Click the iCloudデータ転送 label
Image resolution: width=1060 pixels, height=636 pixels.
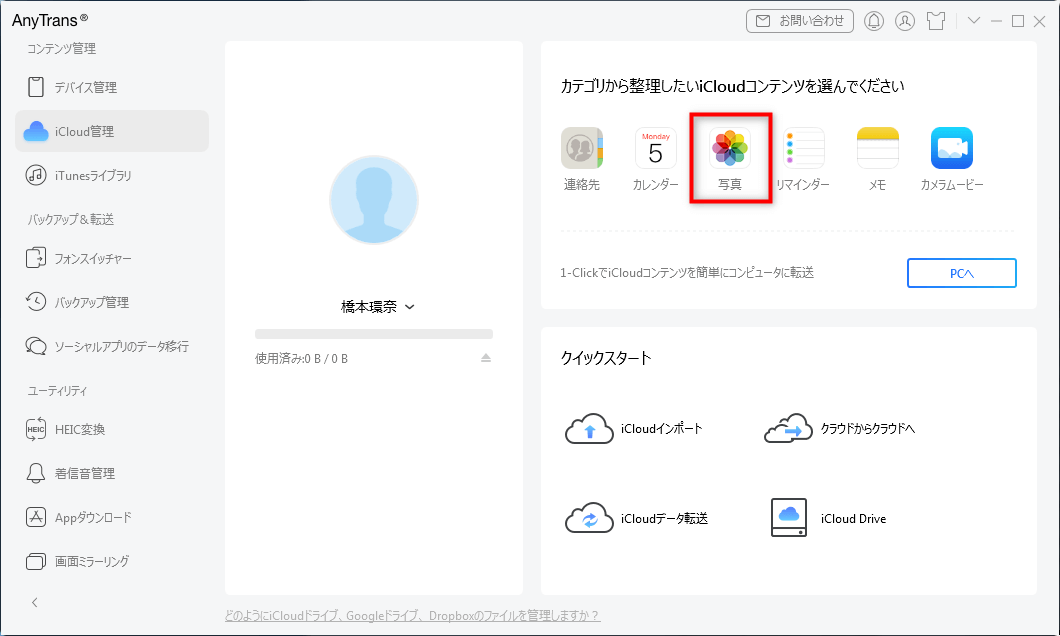(x=664, y=518)
